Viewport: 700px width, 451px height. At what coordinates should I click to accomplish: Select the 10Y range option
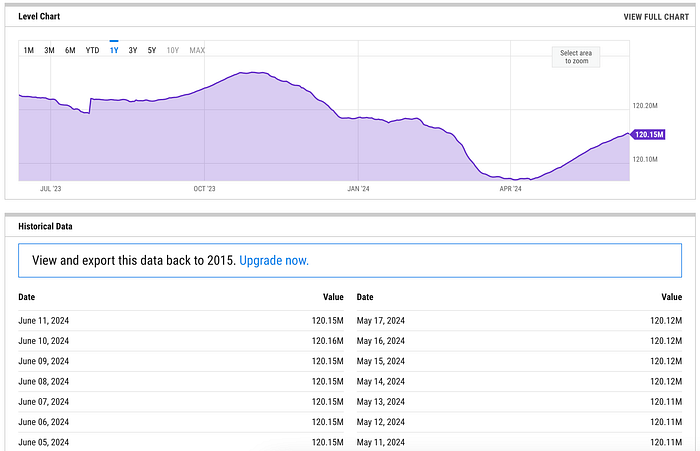(x=172, y=50)
